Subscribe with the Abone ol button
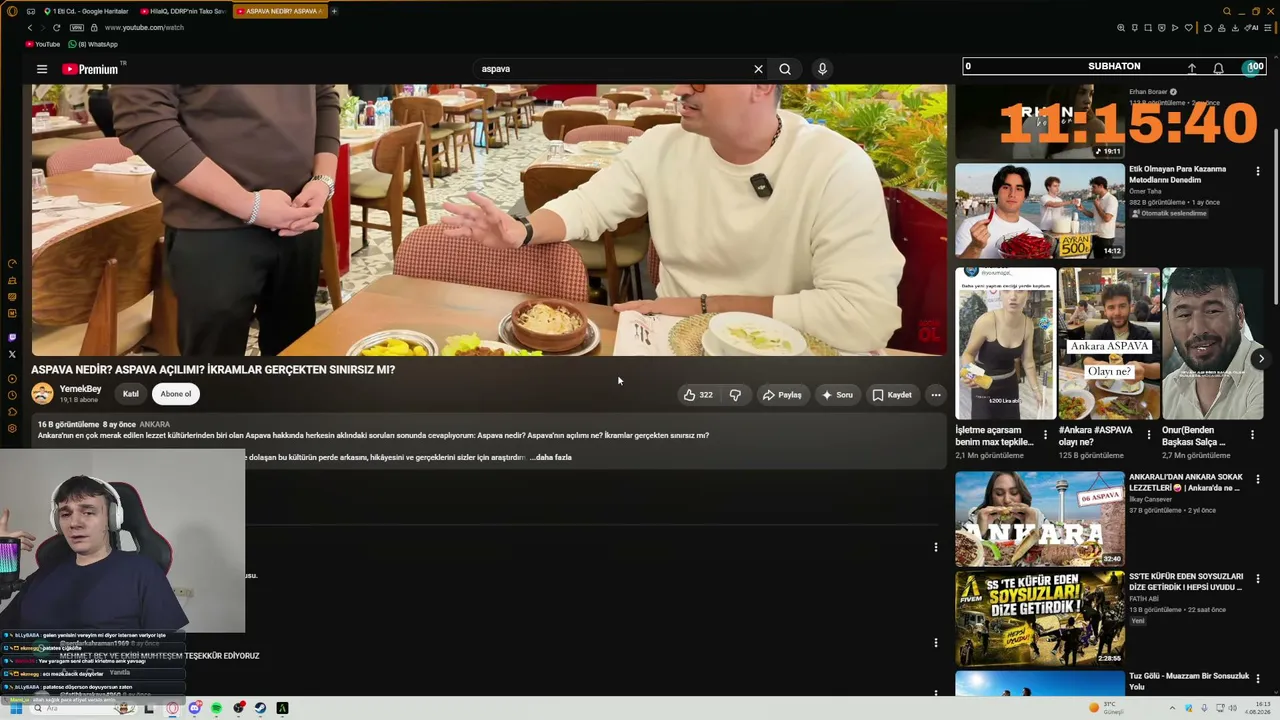The height and width of the screenshot is (720, 1280). click(x=176, y=394)
